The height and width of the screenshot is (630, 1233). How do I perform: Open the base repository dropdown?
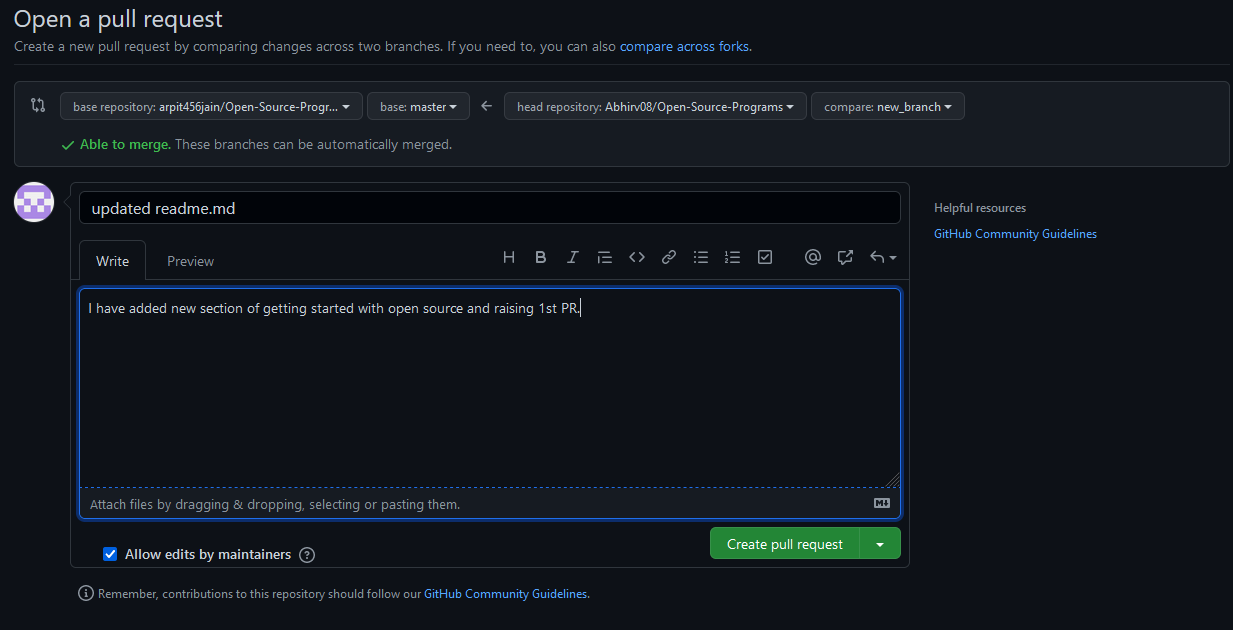211,106
